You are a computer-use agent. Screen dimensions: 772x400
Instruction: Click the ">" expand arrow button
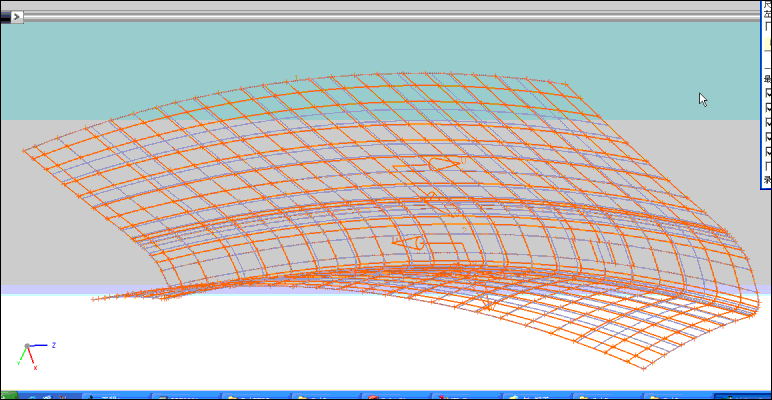tap(16, 17)
